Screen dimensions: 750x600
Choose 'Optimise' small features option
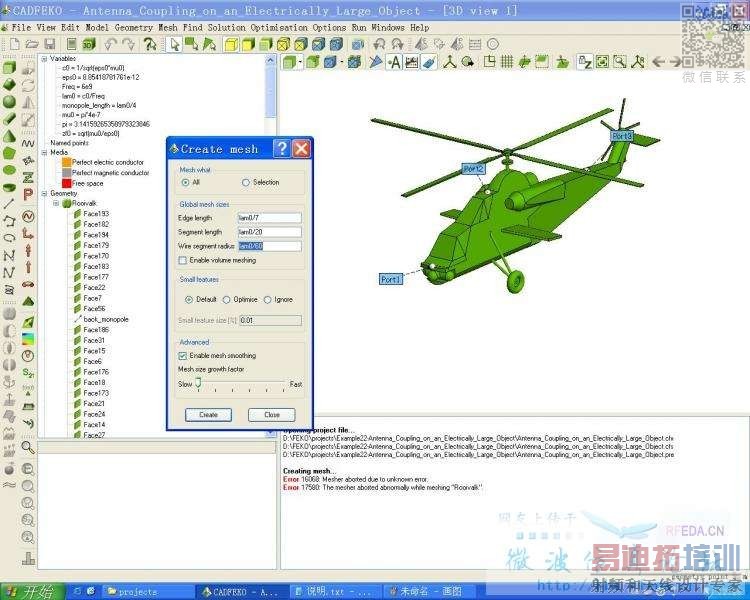pyautogui.click(x=226, y=300)
